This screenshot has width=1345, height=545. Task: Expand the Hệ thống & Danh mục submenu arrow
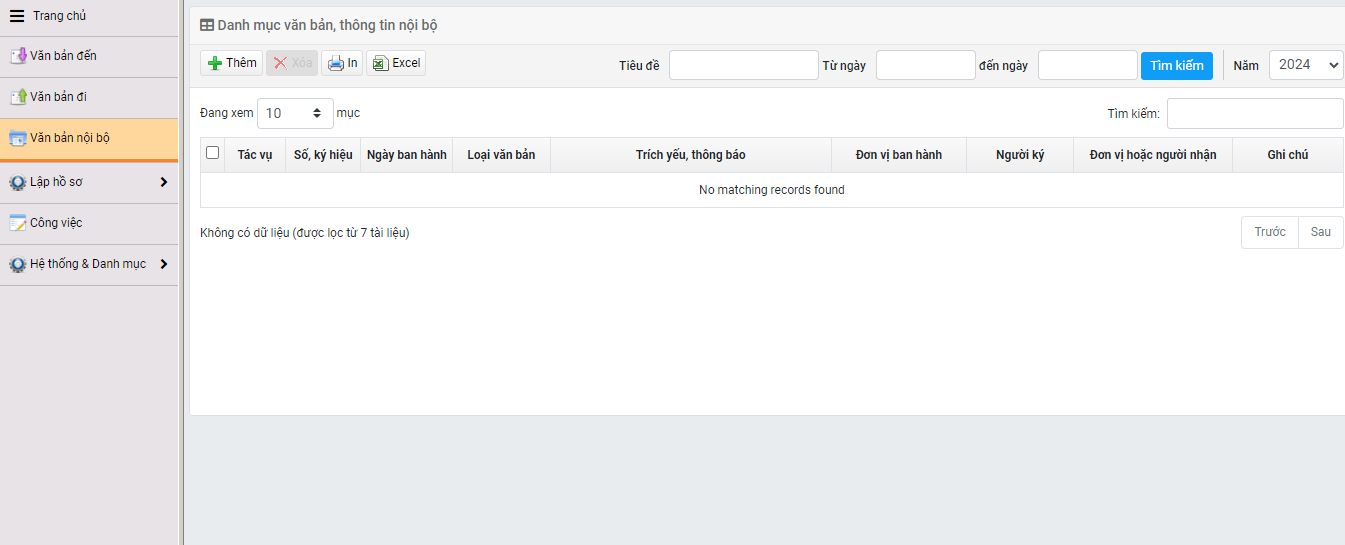pos(164,264)
